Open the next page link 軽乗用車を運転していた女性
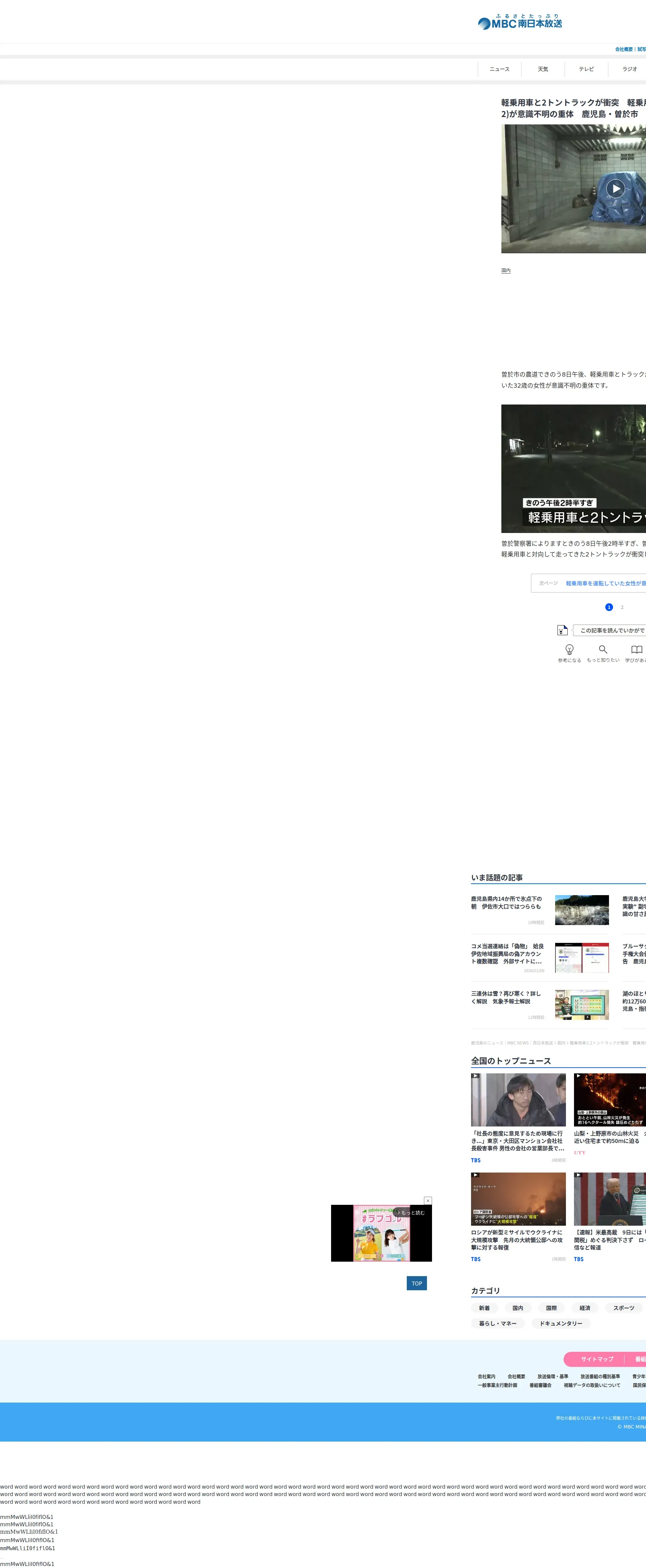Viewport: 646px width, 1568px height. click(605, 583)
